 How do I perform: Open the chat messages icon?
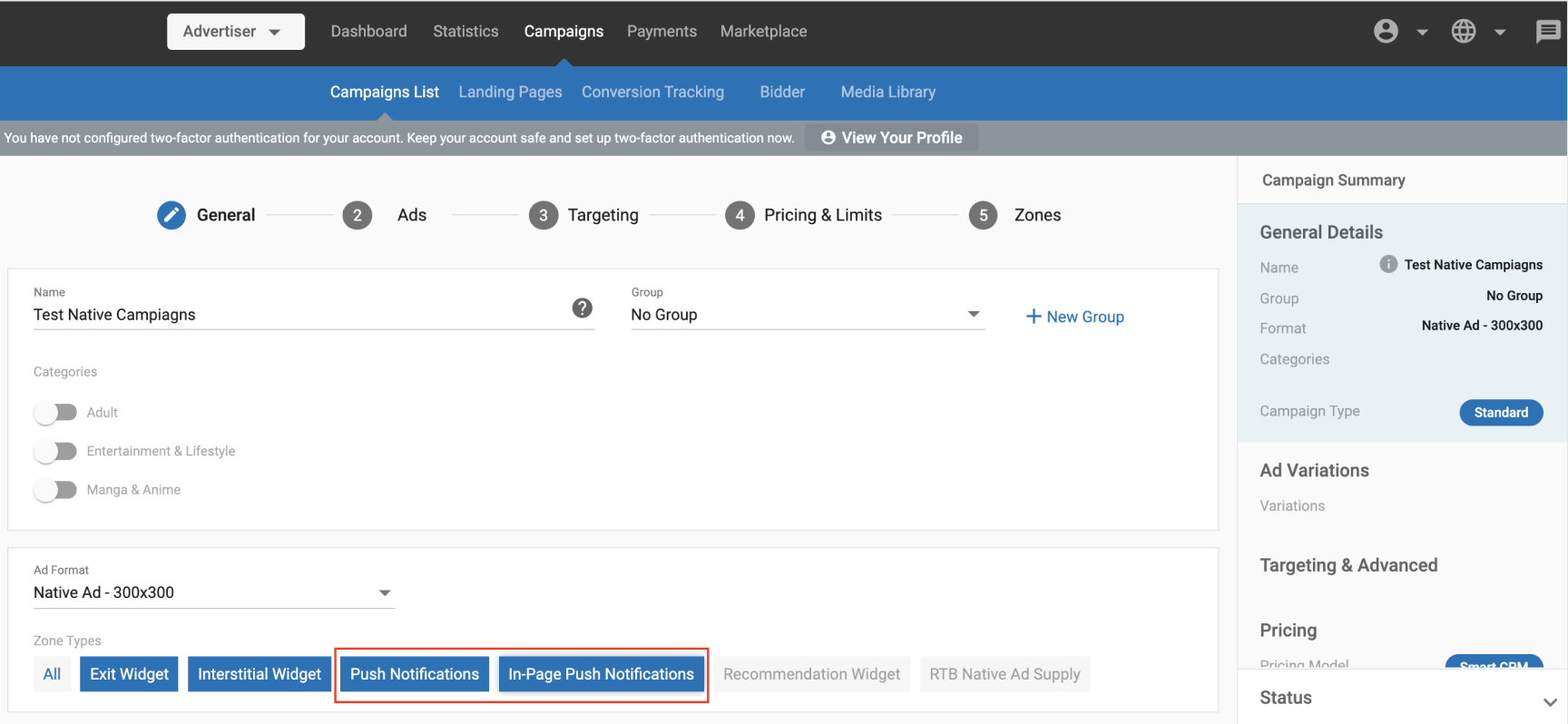coord(1547,32)
